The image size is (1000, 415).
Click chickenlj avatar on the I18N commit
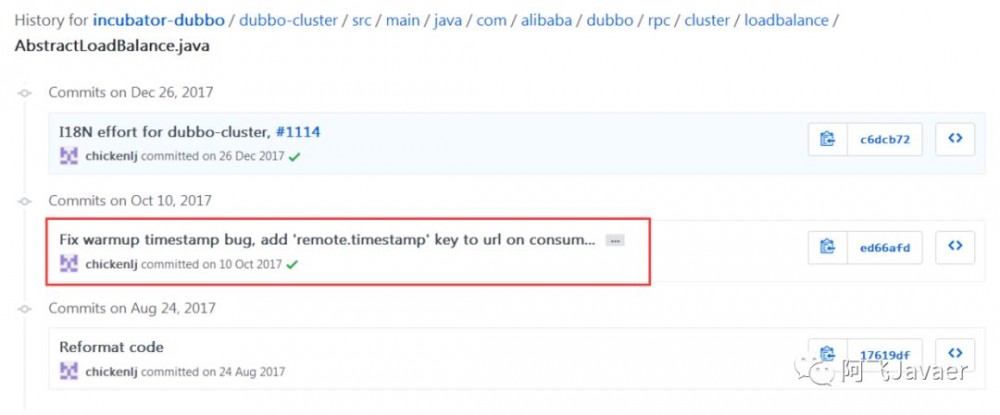click(x=69, y=156)
